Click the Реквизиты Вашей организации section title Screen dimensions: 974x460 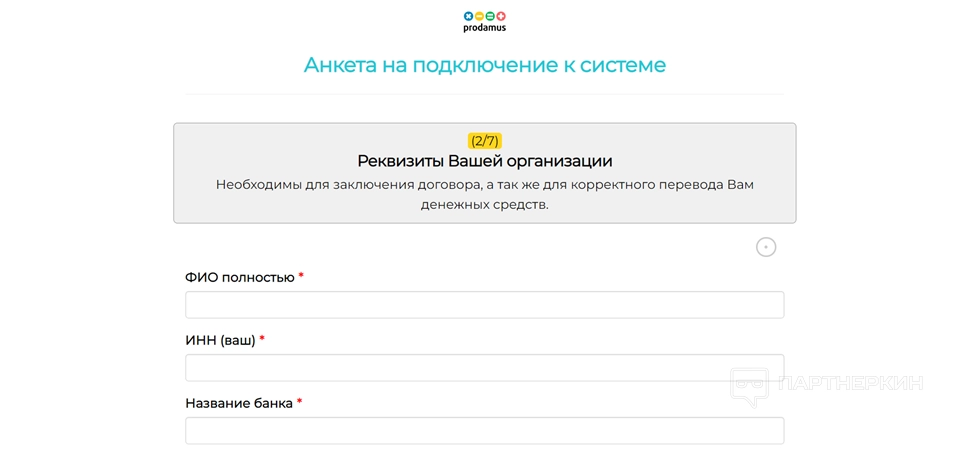[485, 161]
